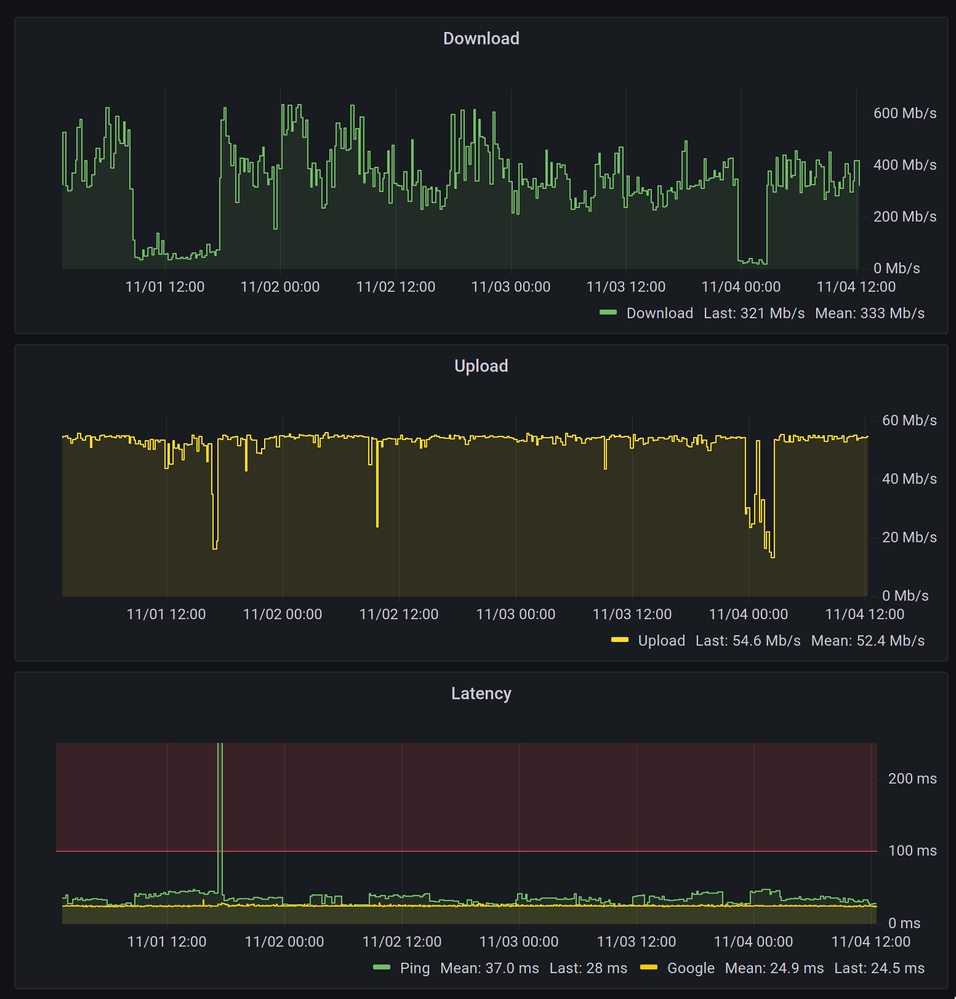The width and height of the screenshot is (956, 999).
Task: Click the green Ping legend color swatch
Action: pyautogui.click(x=381, y=967)
